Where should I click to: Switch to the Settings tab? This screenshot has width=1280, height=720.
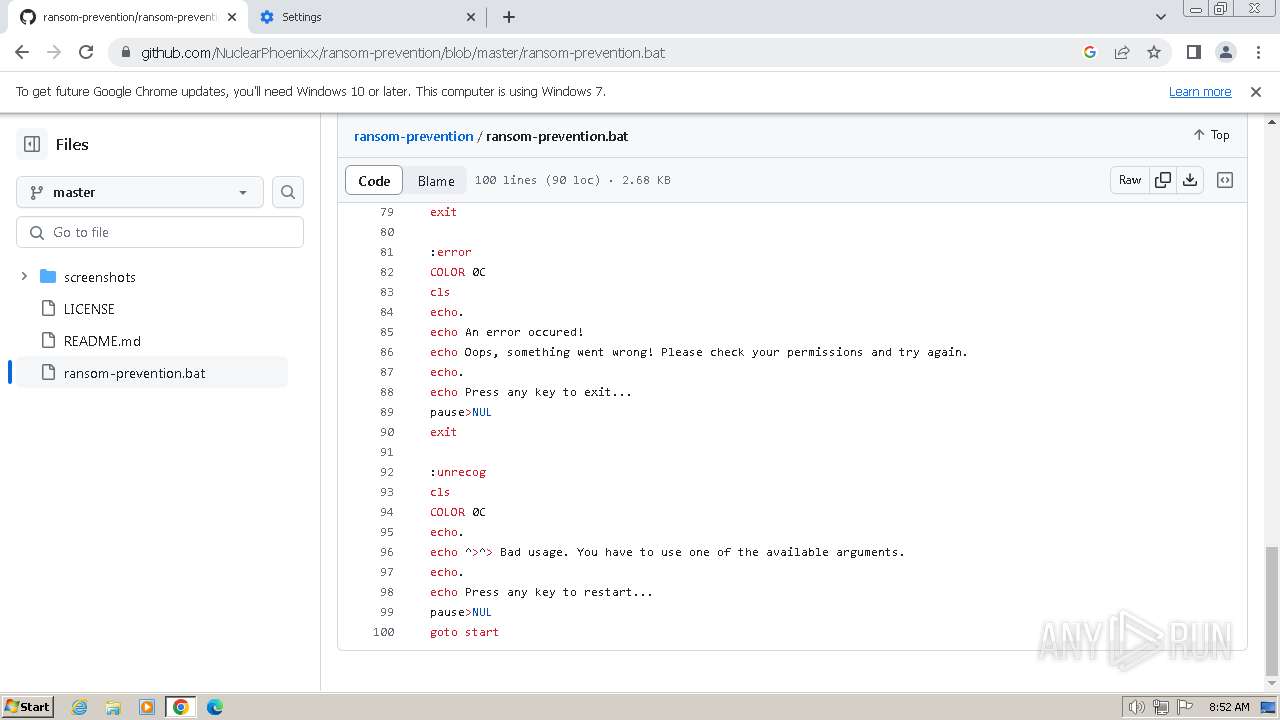click(367, 17)
